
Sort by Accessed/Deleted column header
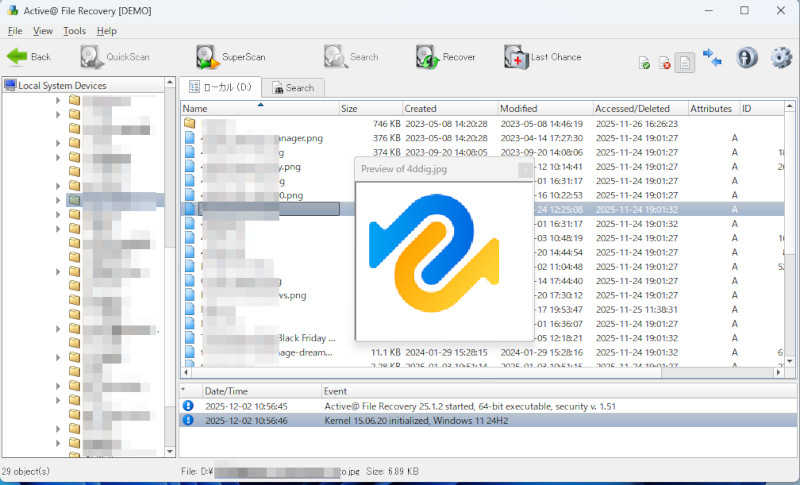(640, 109)
